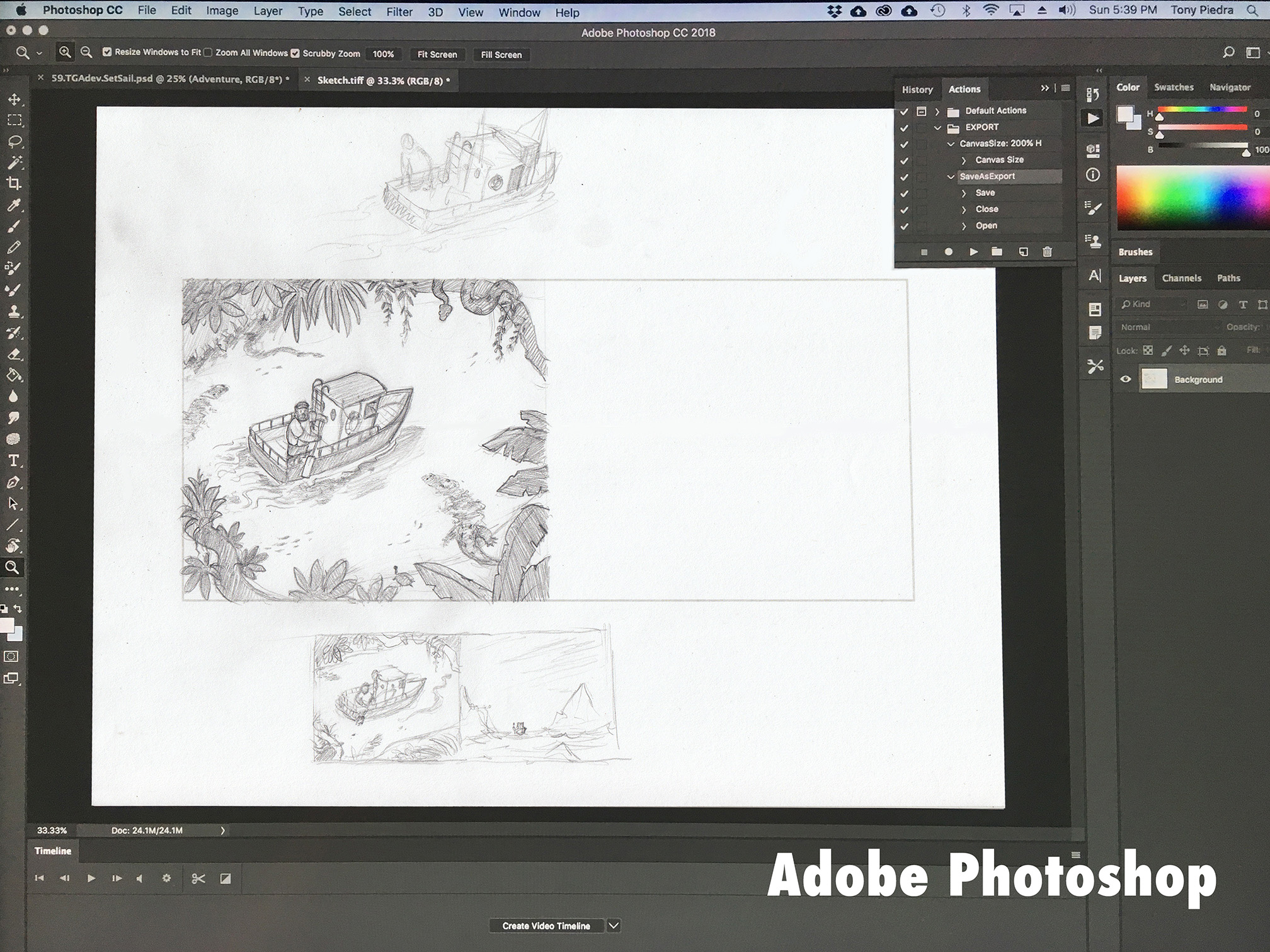Select the Eyedropper tool

click(x=14, y=205)
